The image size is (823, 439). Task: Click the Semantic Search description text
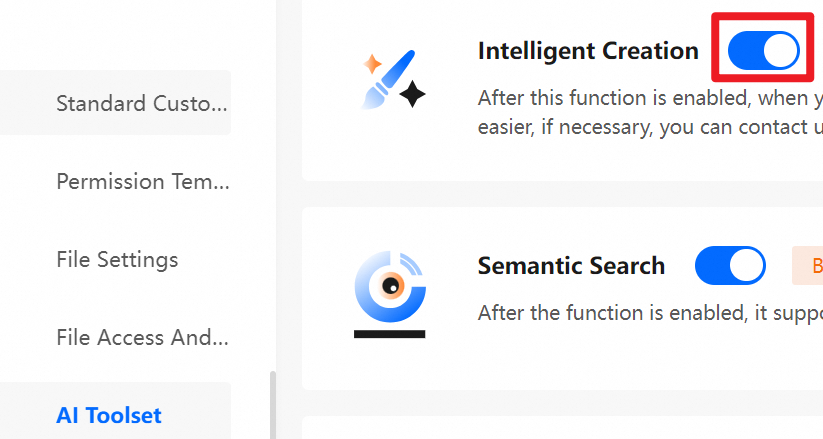[x=650, y=312]
